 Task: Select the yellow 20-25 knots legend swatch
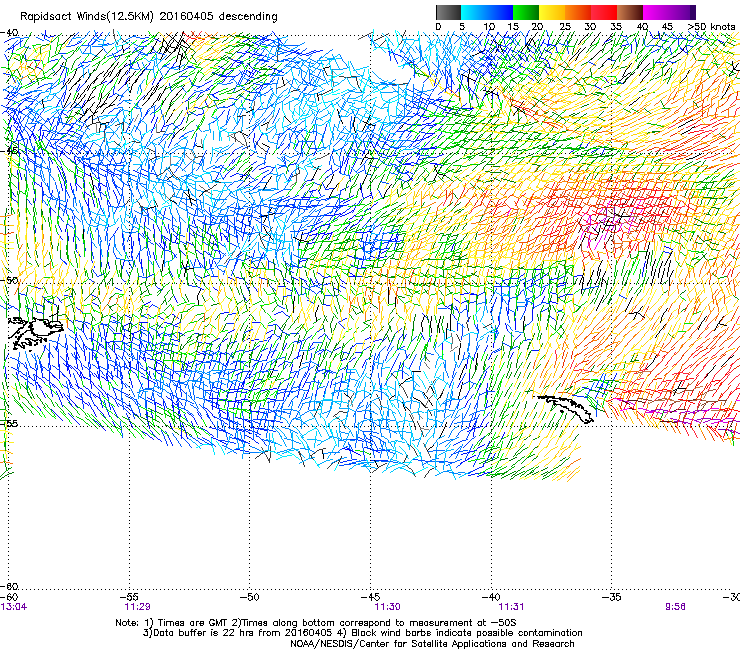tap(552, 12)
